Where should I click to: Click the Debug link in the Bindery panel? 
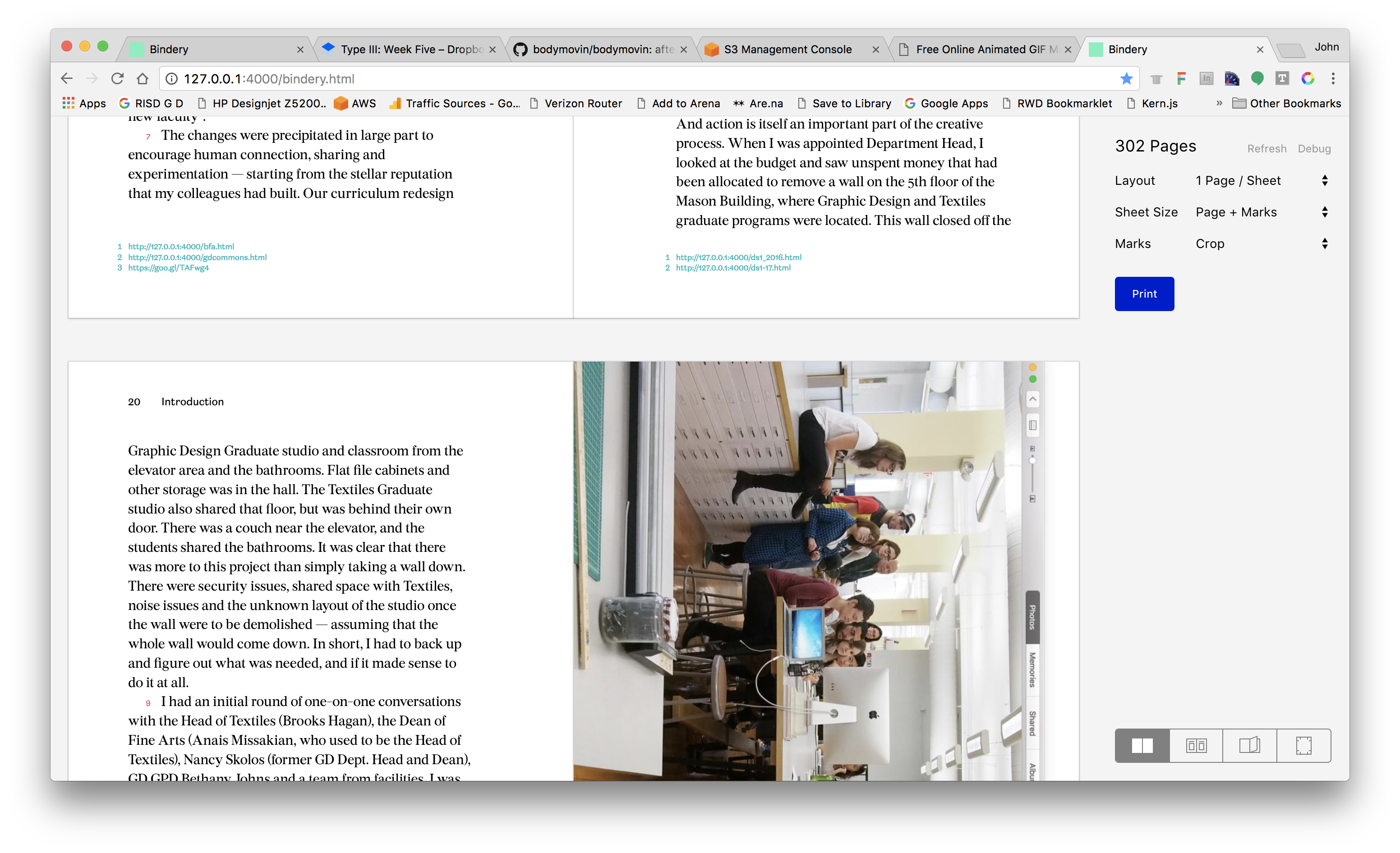pyautogui.click(x=1314, y=149)
